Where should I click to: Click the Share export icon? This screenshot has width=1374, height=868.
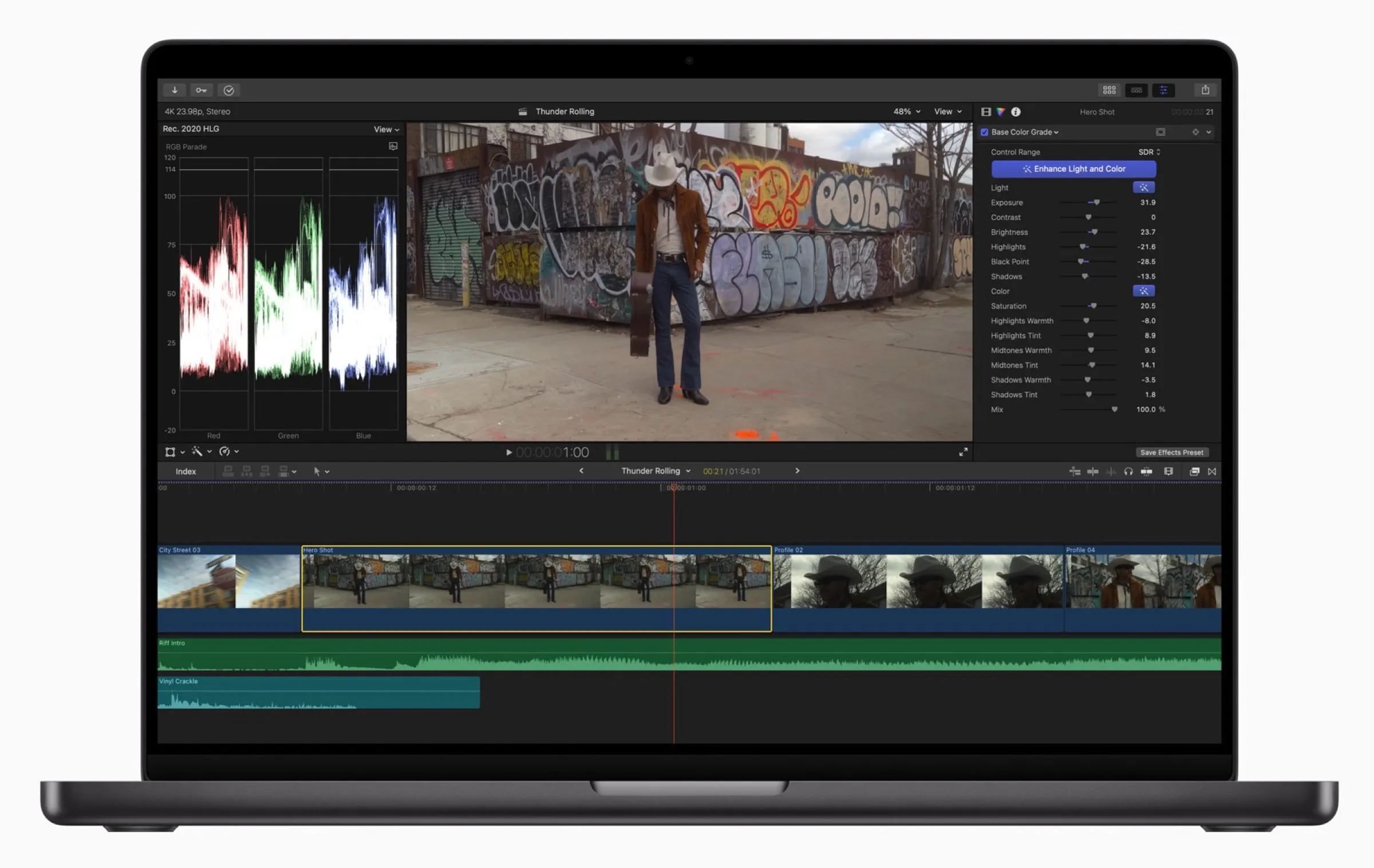coord(1205,90)
